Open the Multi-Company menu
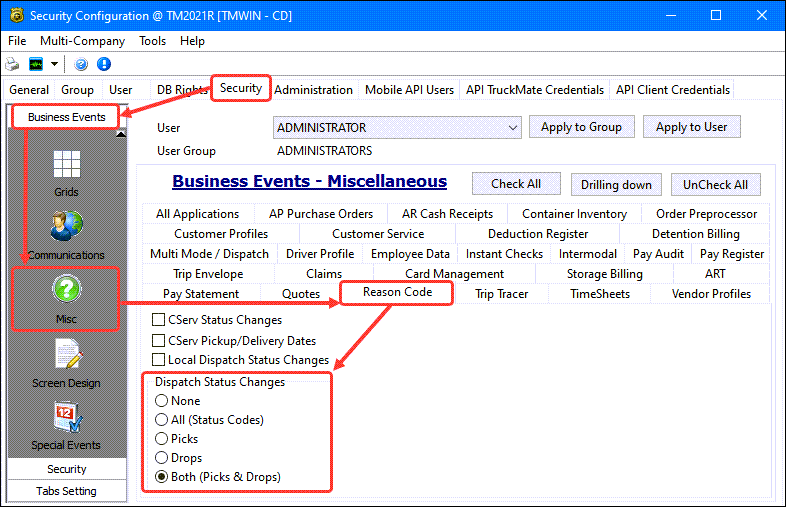 click(x=81, y=41)
